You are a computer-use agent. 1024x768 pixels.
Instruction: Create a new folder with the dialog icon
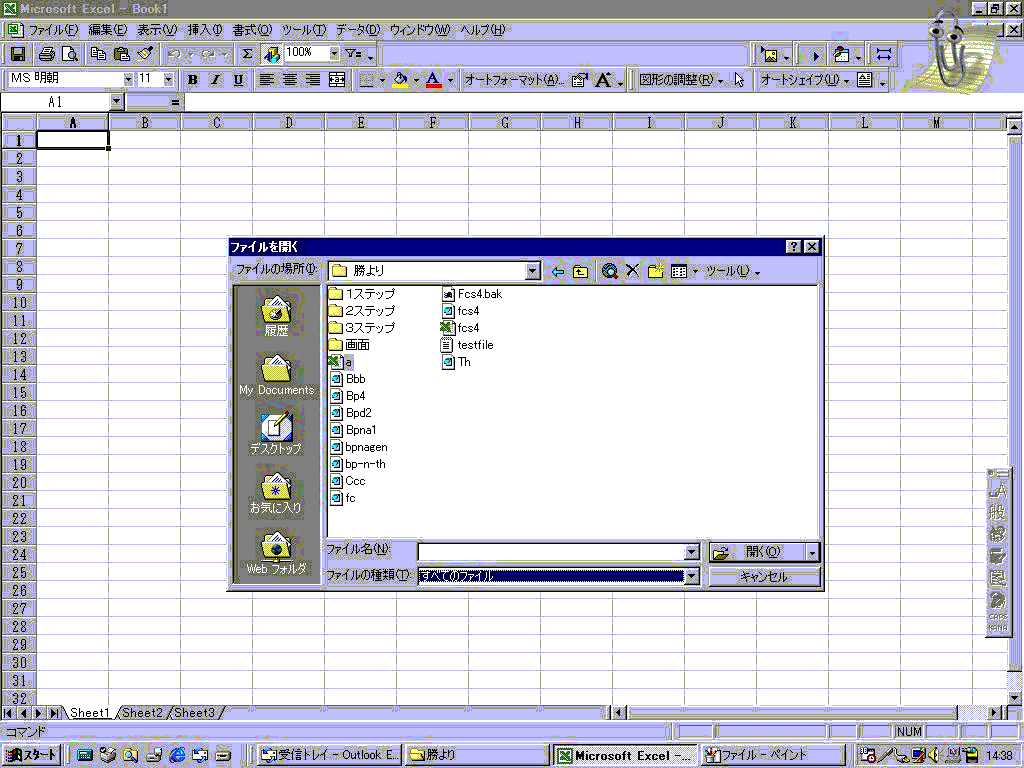(656, 271)
